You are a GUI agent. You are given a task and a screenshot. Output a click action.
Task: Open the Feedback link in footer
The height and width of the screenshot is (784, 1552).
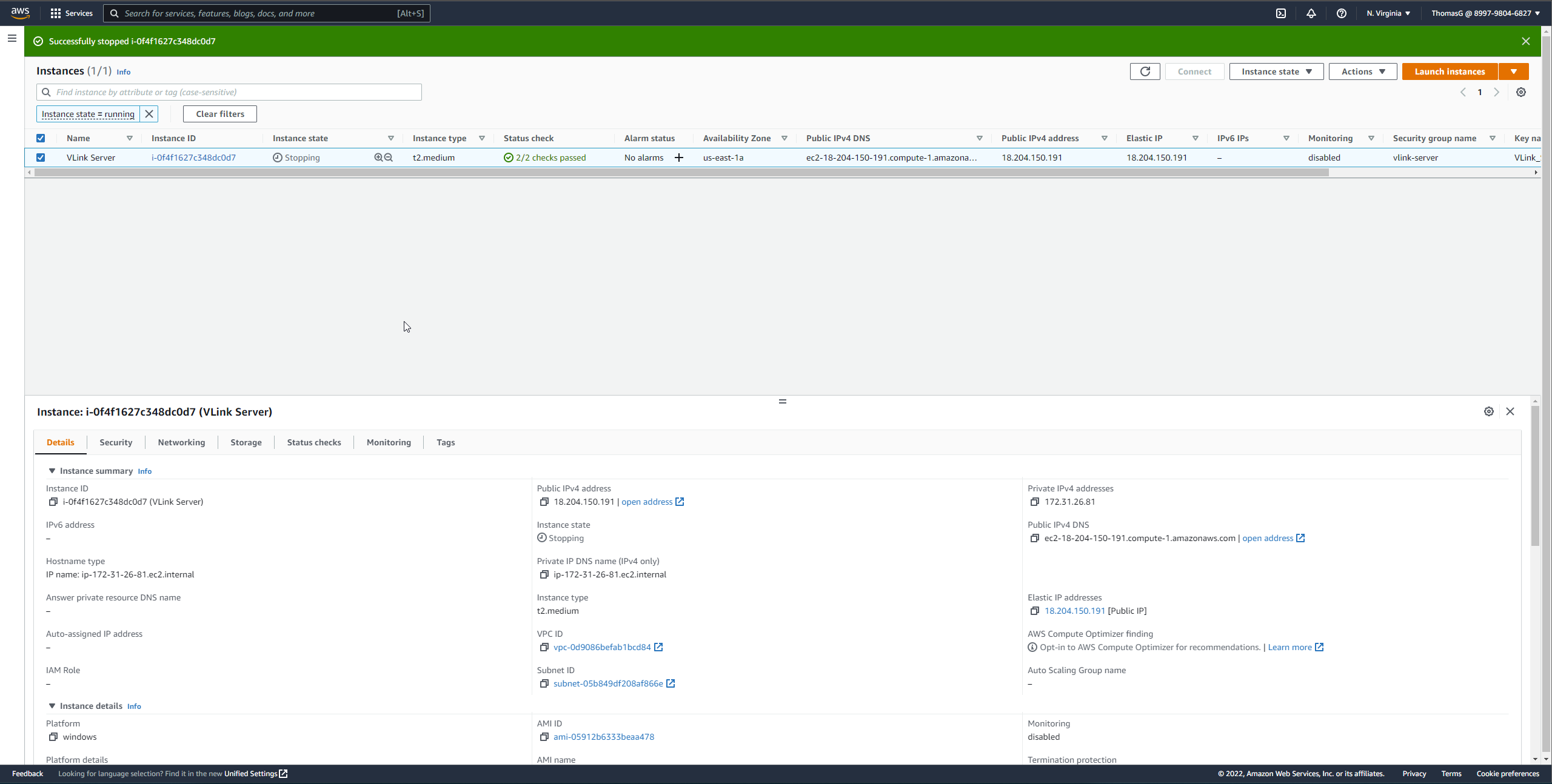[x=27, y=774]
